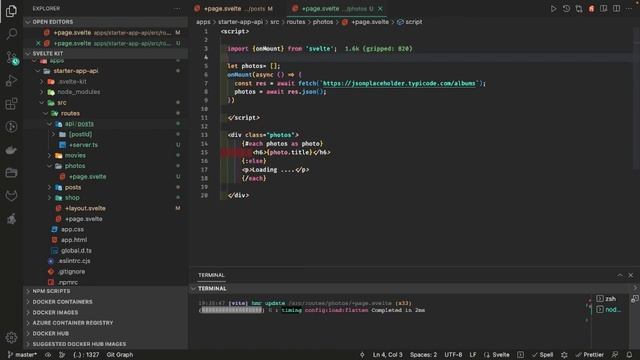Image resolution: width=640 pixels, height=360 pixels.
Task: Open .gitignore file
Action: (71, 271)
